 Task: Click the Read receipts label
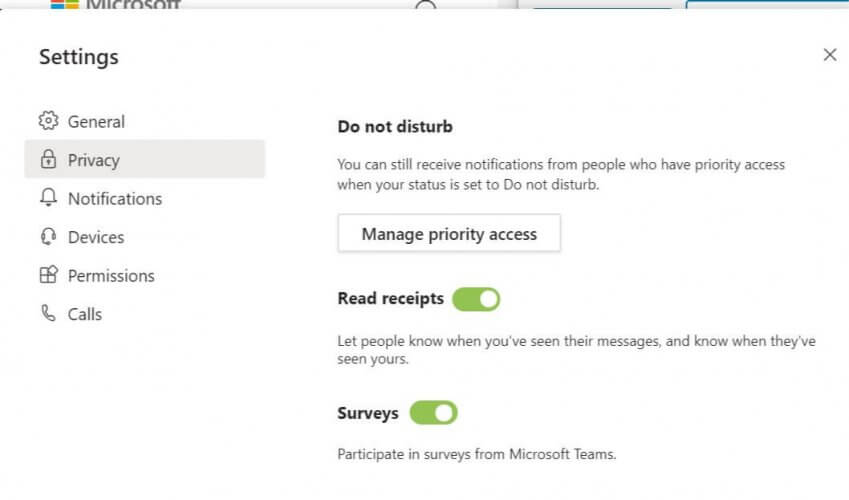coord(390,298)
